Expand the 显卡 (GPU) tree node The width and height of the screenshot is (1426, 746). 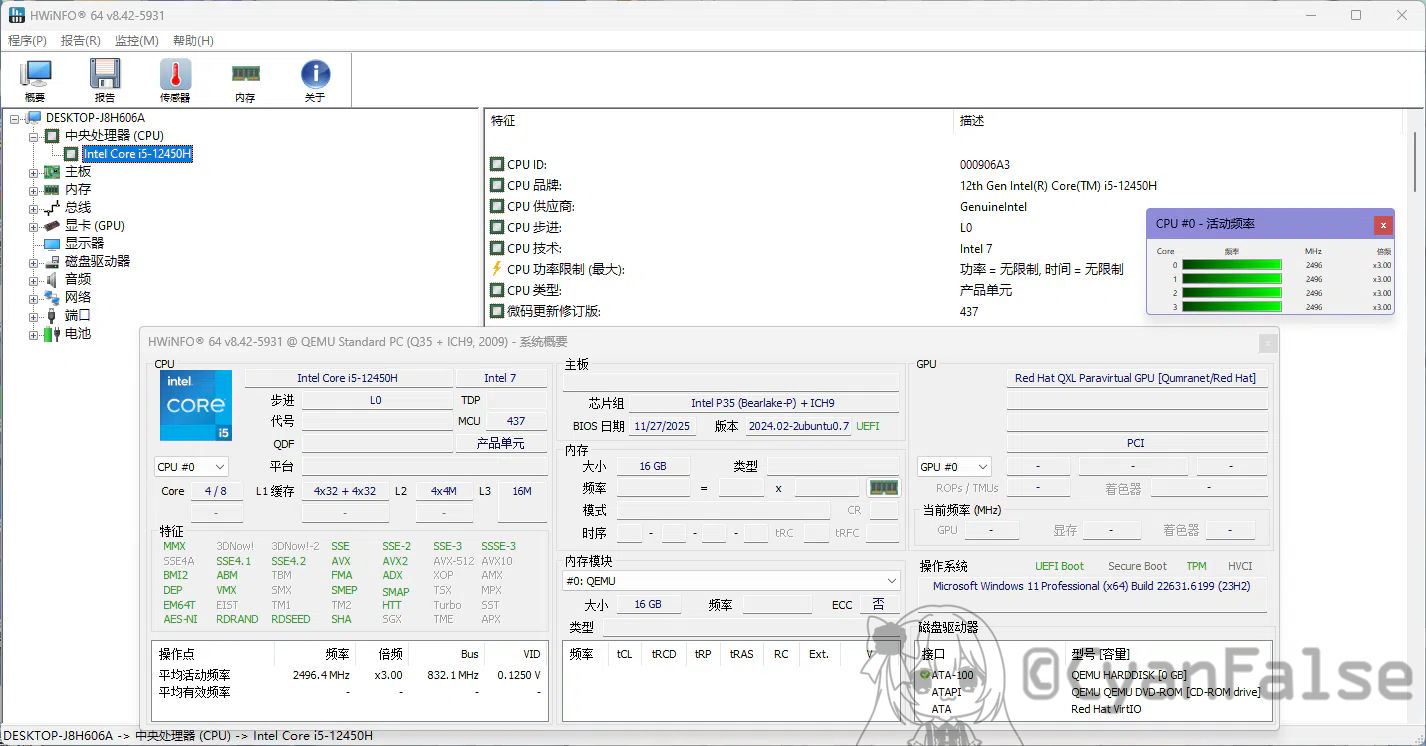[33, 226]
